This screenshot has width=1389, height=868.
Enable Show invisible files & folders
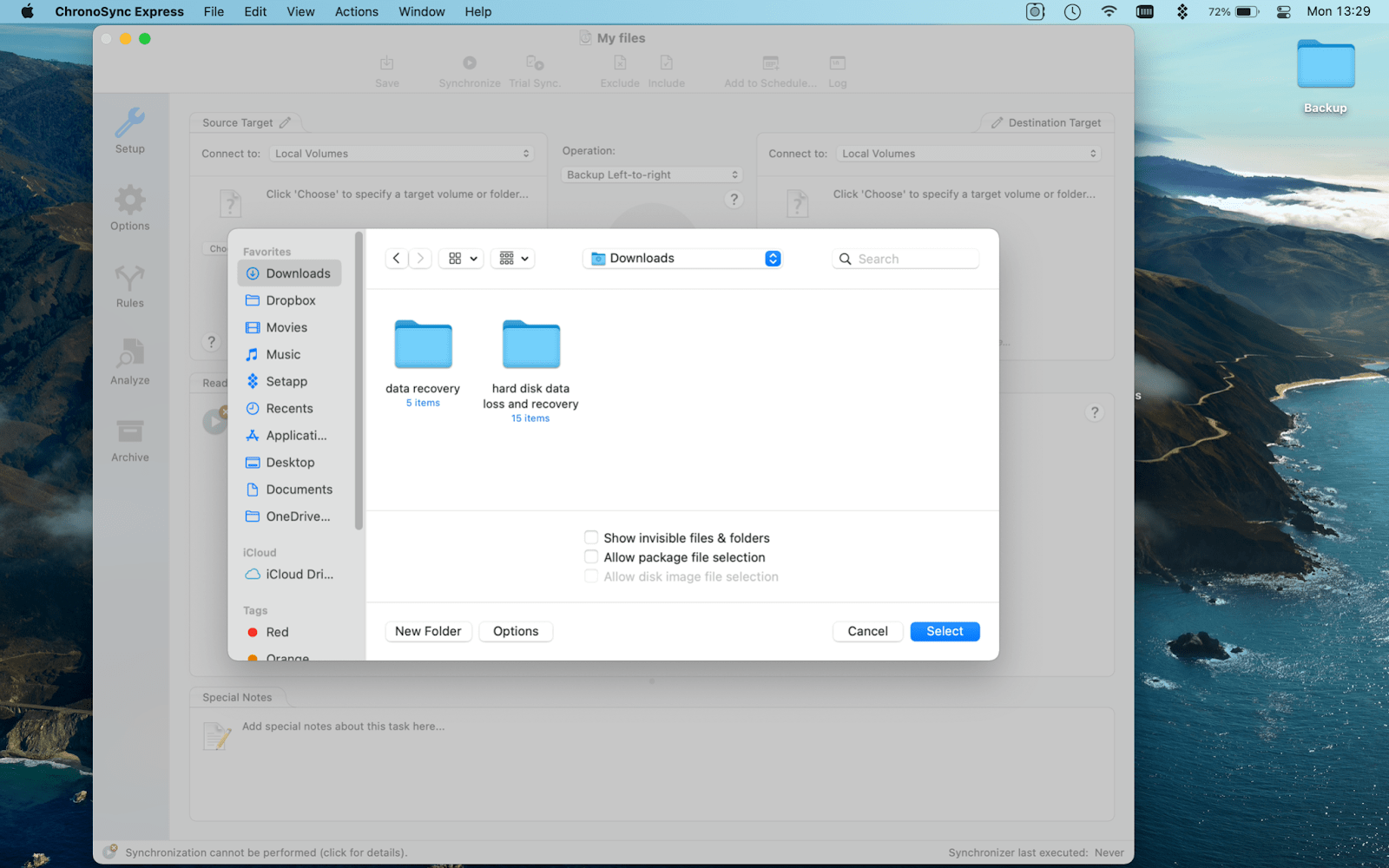coord(591,537)
